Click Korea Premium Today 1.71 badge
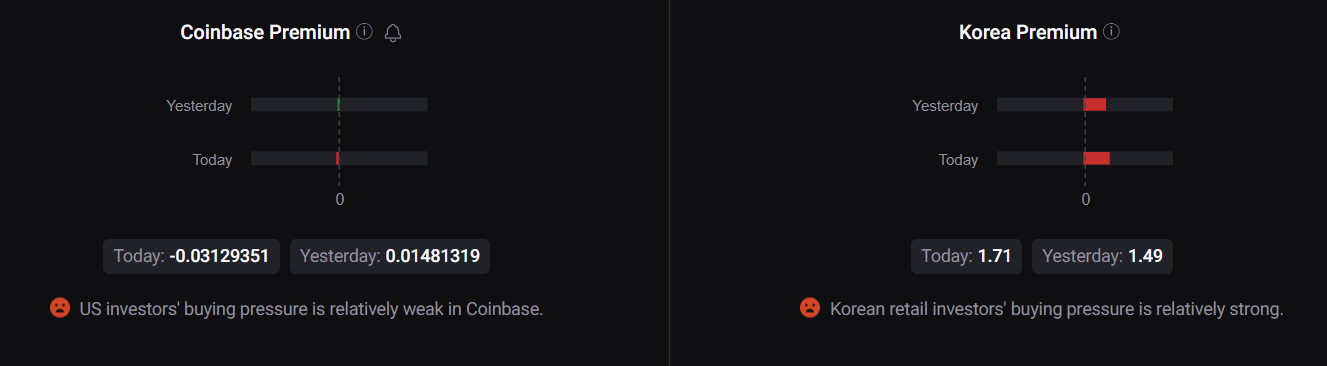The height and width of the screenshot is (366, 1327). 966,256
